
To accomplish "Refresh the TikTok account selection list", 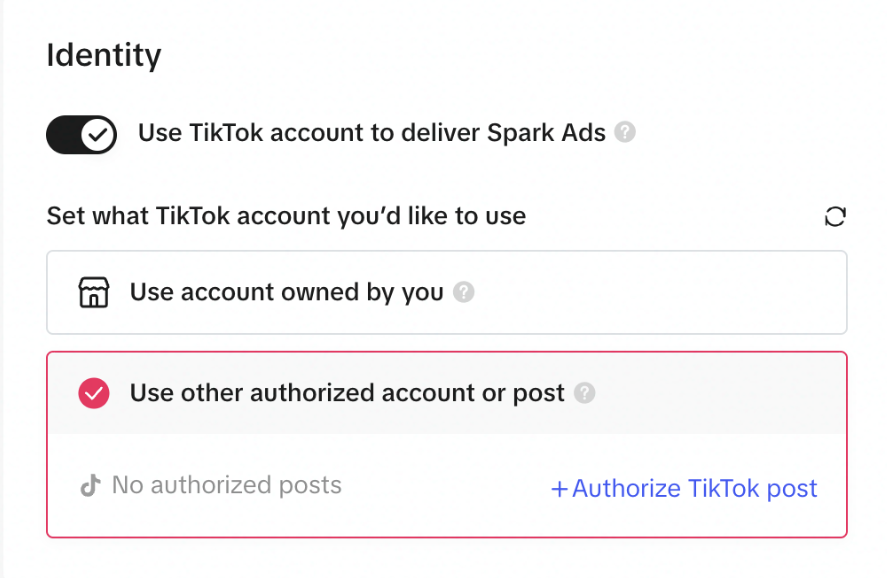I will pyautogui.click(x=835, y=216).
